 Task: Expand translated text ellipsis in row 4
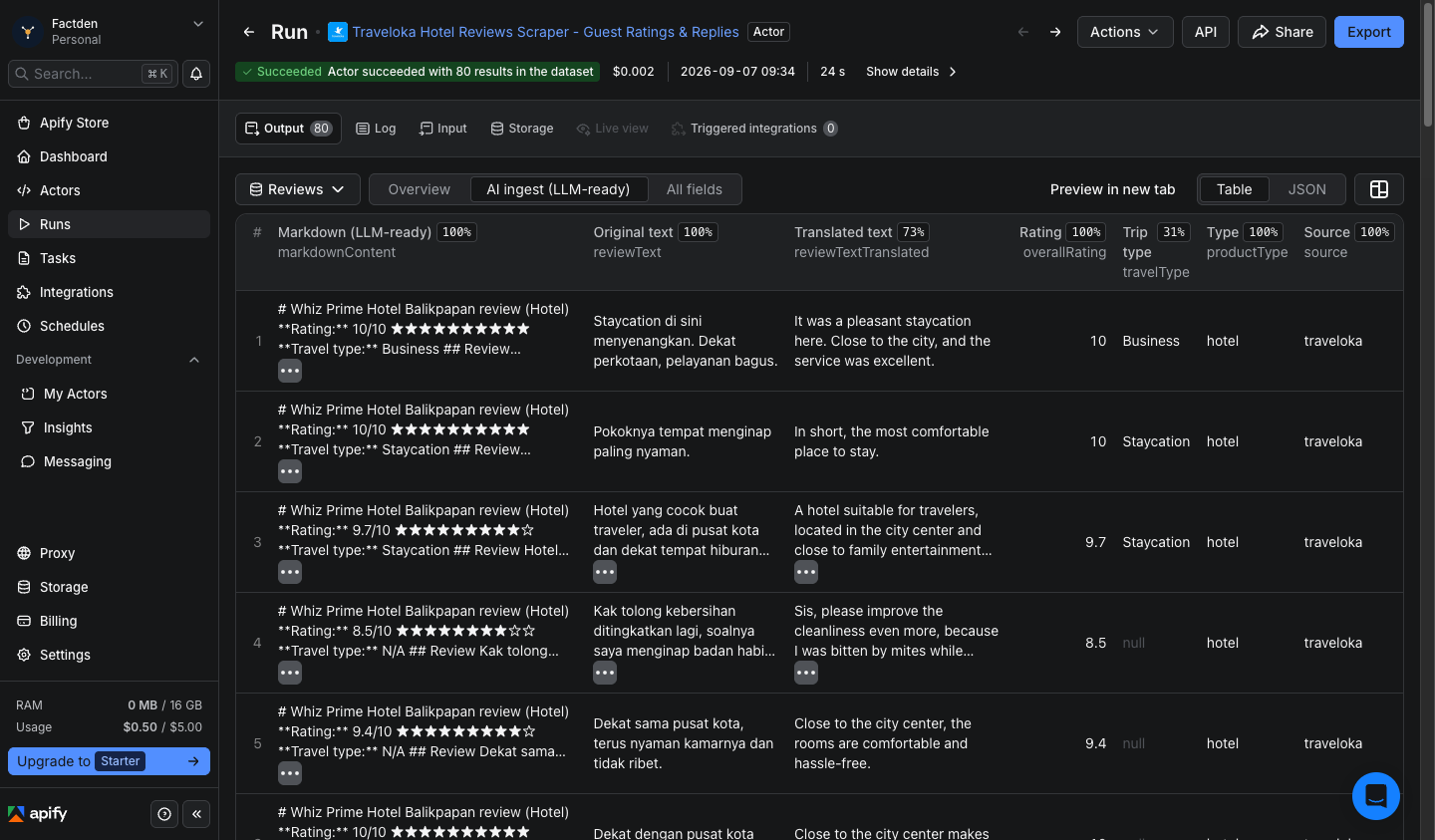click(x=806, y=673)
